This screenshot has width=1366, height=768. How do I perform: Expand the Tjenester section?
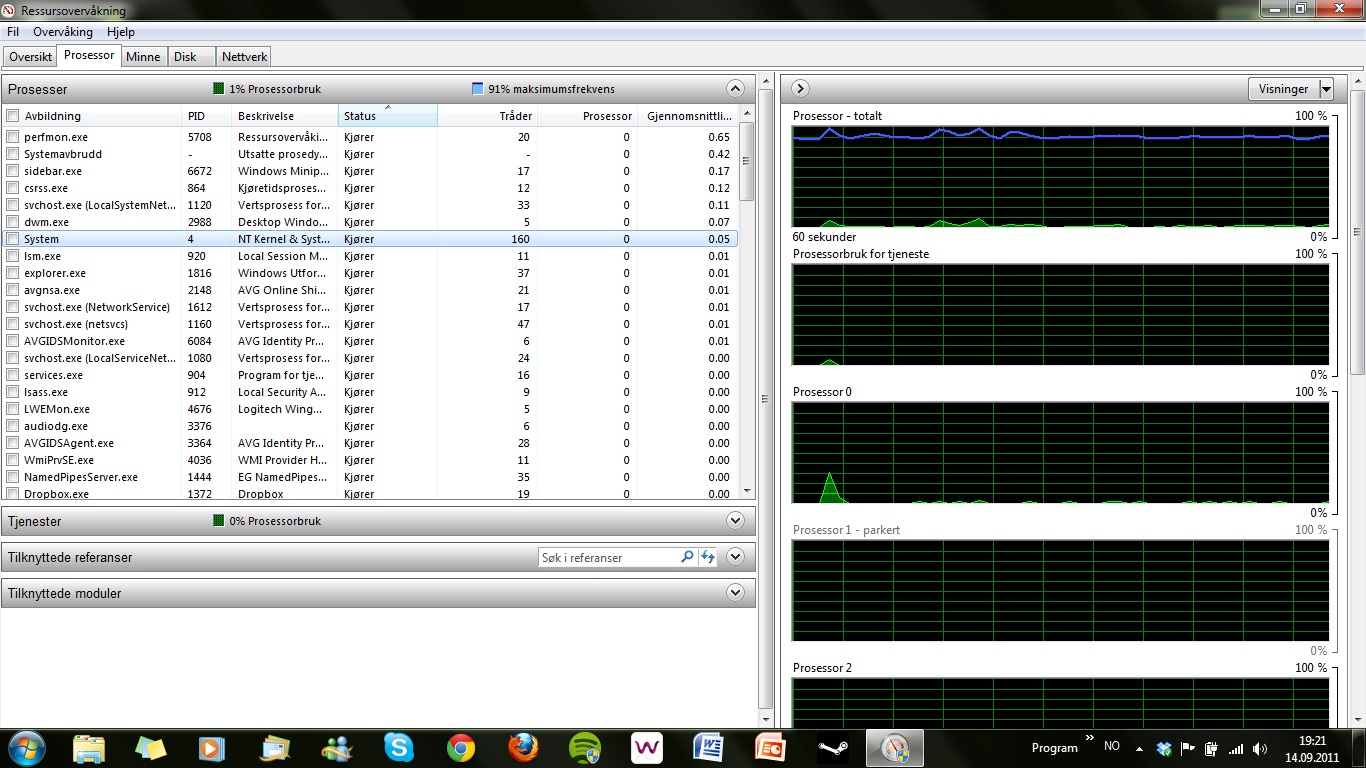pyautogui.click(x=735, y=521)
